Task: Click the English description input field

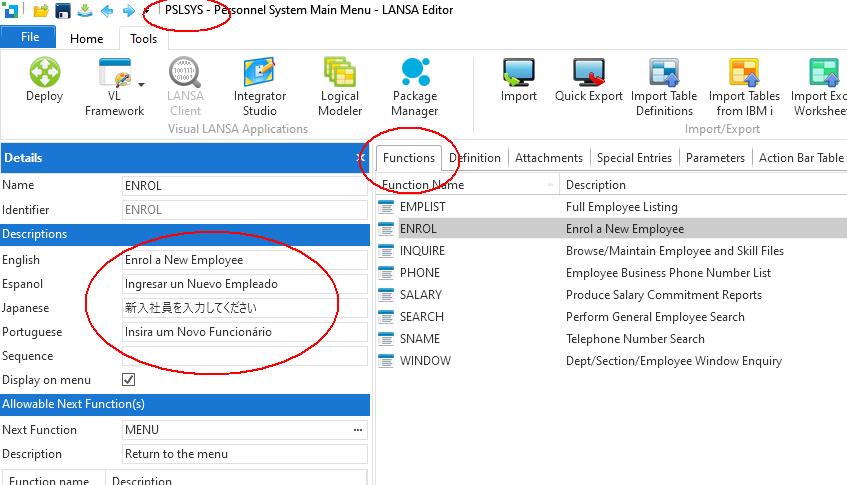Action: pyautogui.click(x=245, y=260)
